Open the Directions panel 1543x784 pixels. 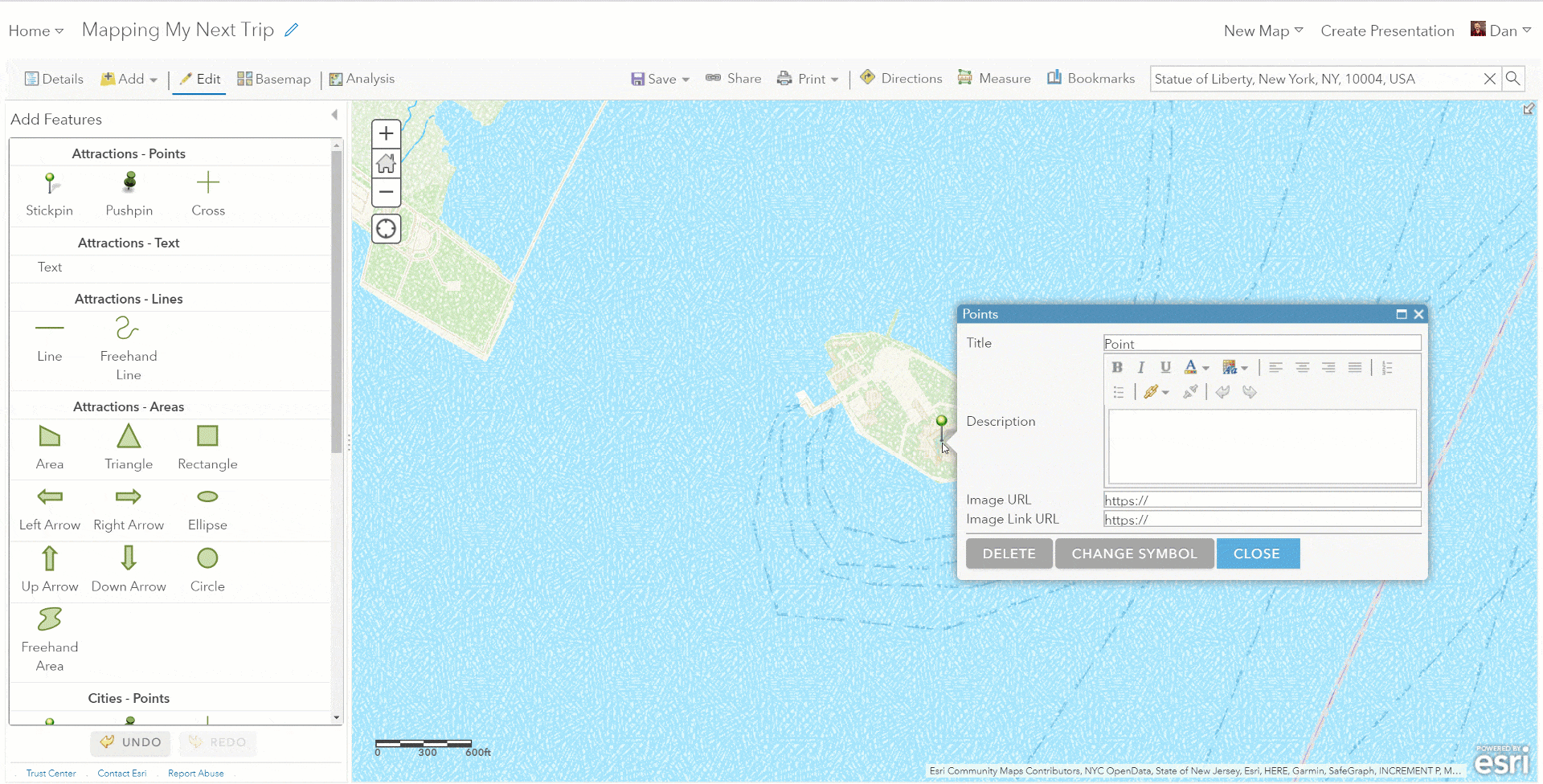[901, 78]
